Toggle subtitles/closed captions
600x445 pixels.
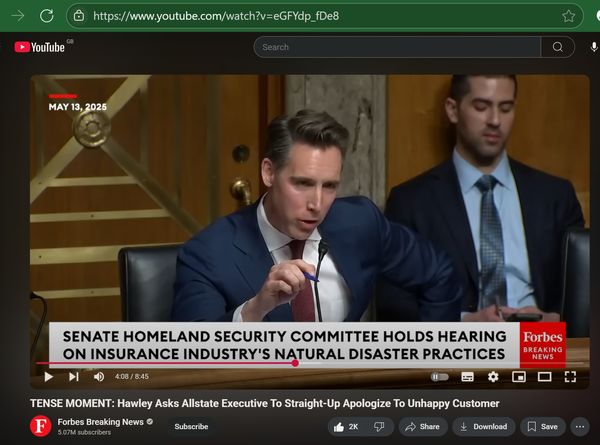click(x=467, y=377)
